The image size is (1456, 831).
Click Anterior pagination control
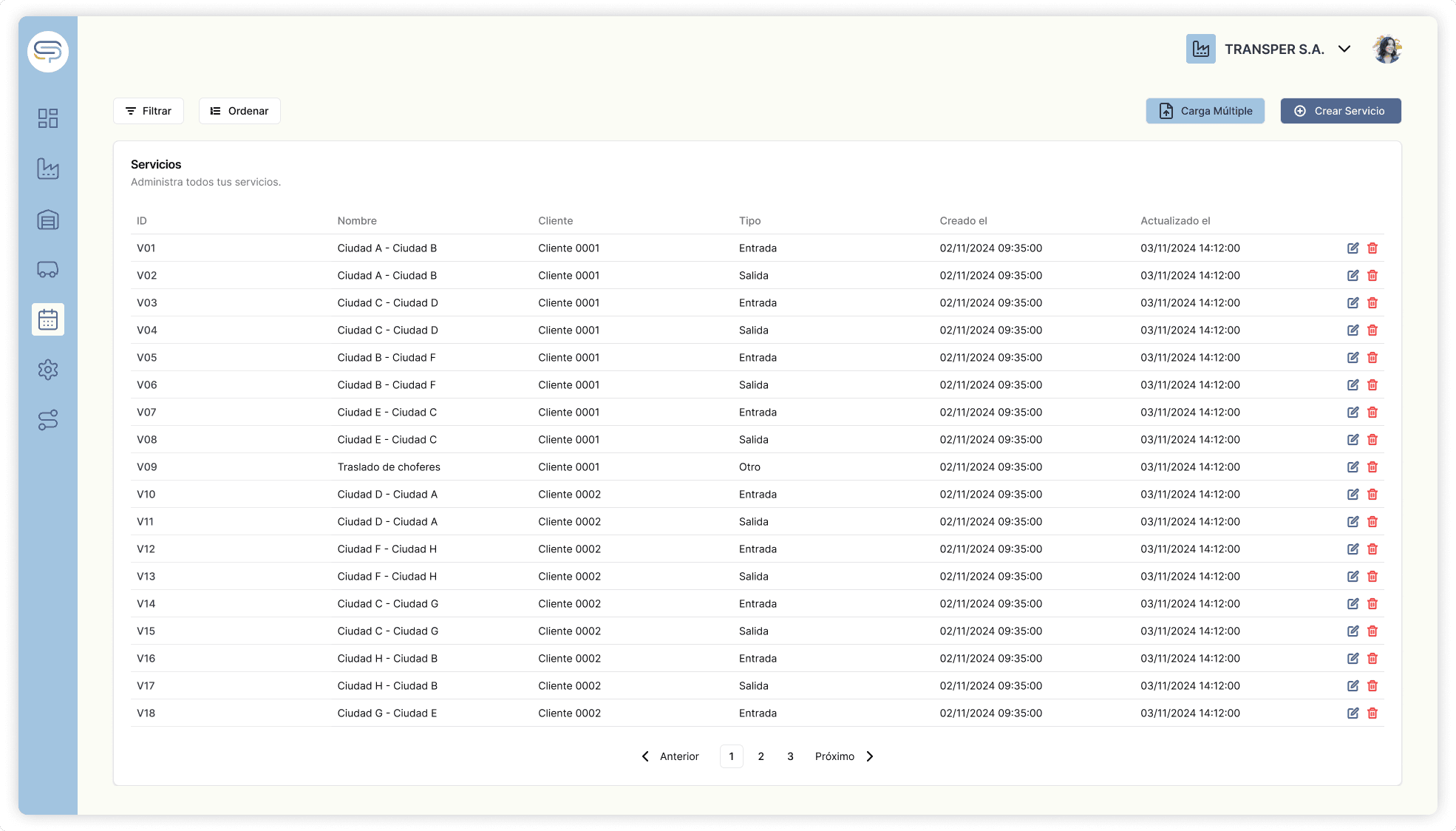click(678, 756)
